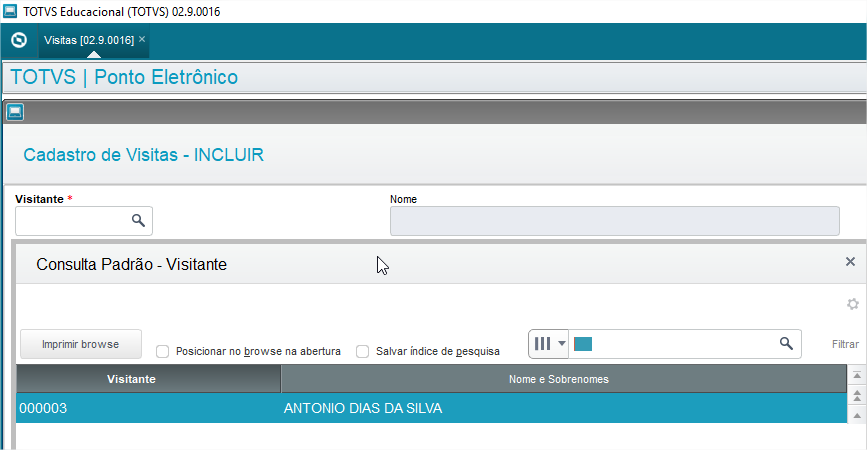Page up with the double-arrow scroll button
Image resolution: width=867 pixels, height=450 pixels.
click(x=857, y=395)
